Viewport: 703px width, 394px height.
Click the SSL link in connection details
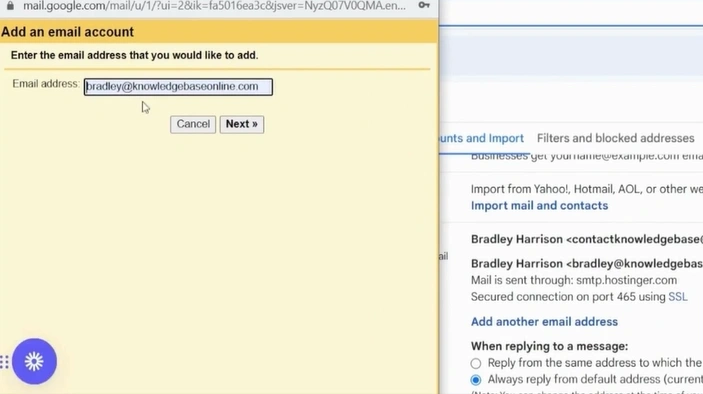(677, 297)
